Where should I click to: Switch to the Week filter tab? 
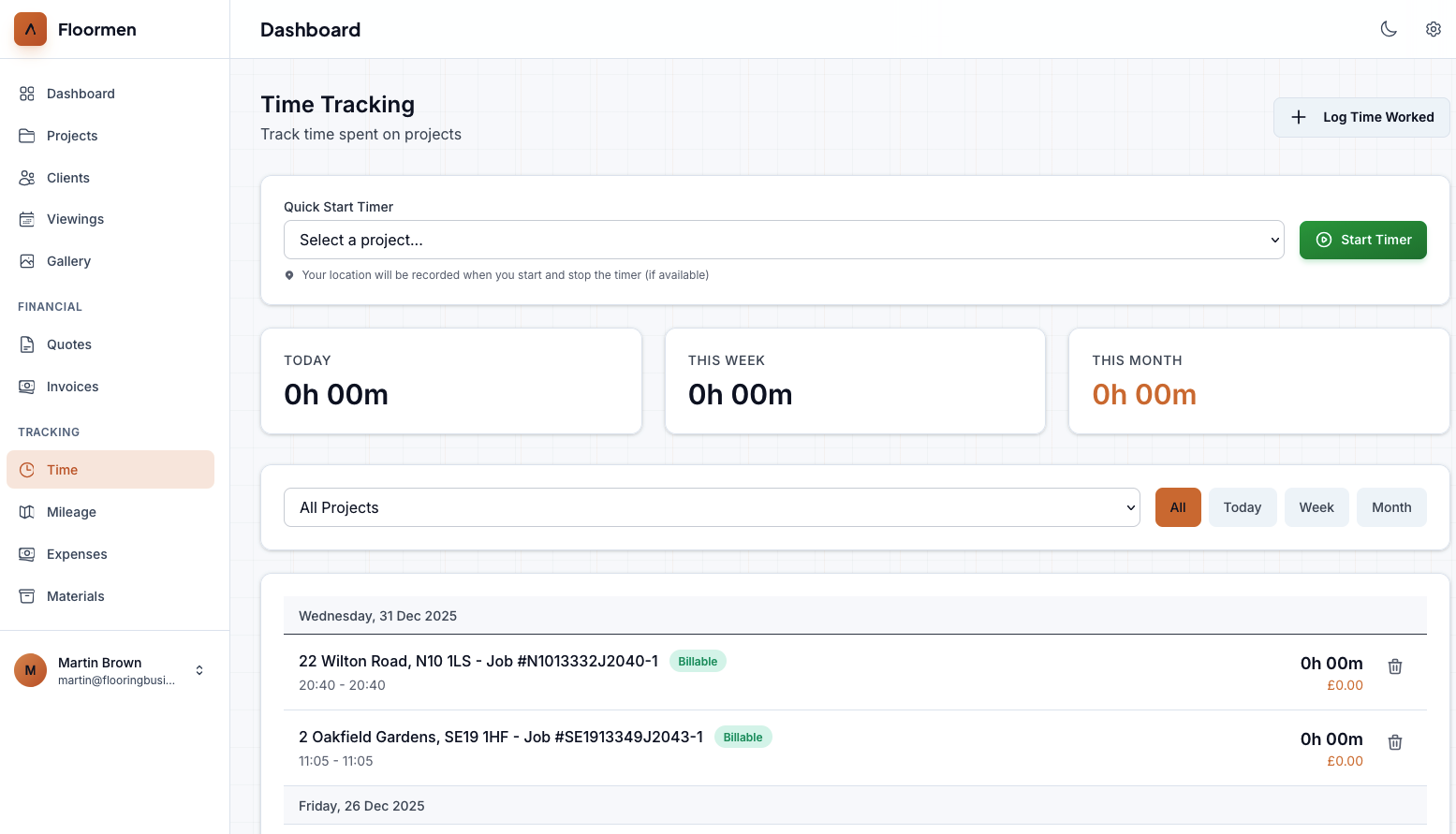[1316, 506]
